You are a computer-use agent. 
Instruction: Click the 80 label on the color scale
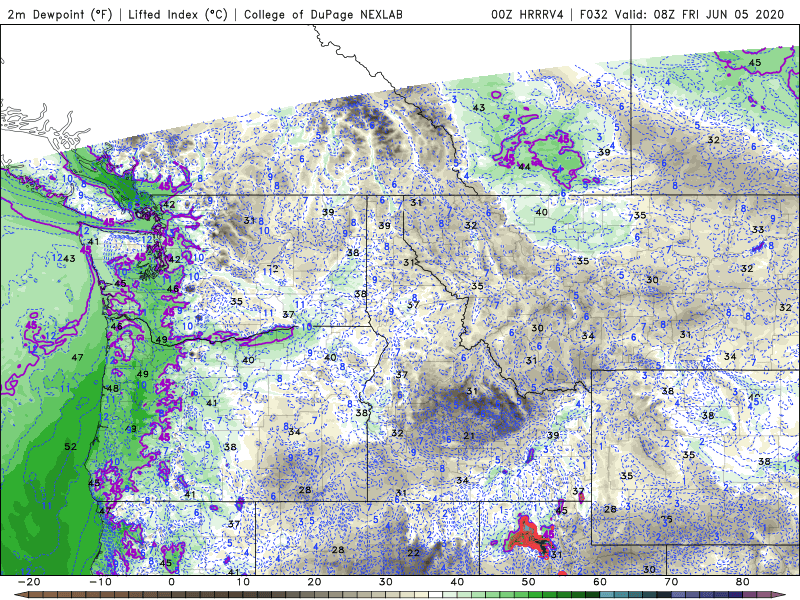743,582
